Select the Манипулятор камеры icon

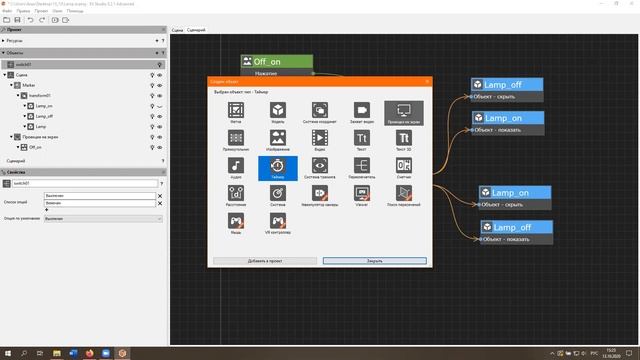[x=320, y=196]
